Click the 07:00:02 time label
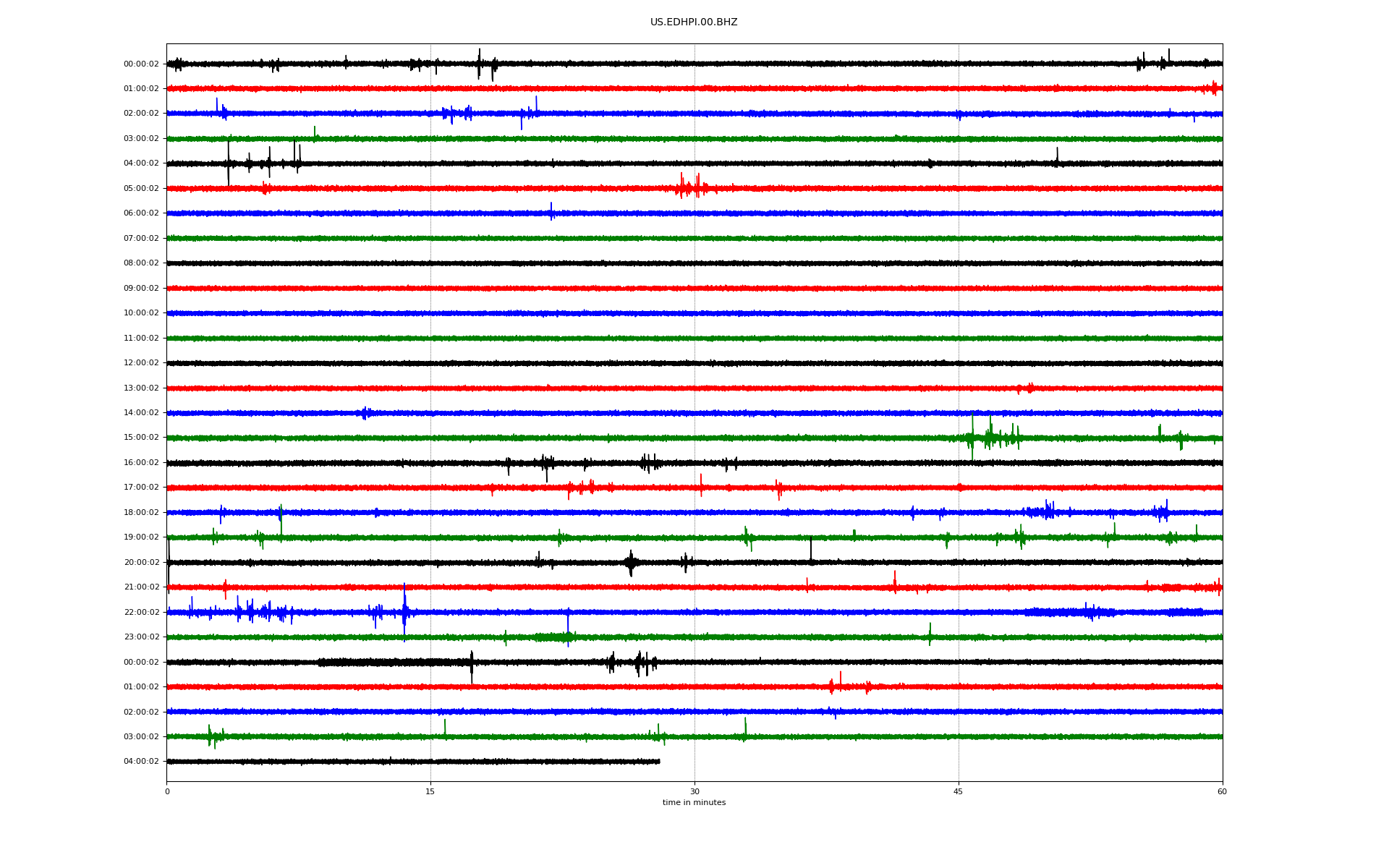Viewport: 1389px width, 868px height. [141, 239]
